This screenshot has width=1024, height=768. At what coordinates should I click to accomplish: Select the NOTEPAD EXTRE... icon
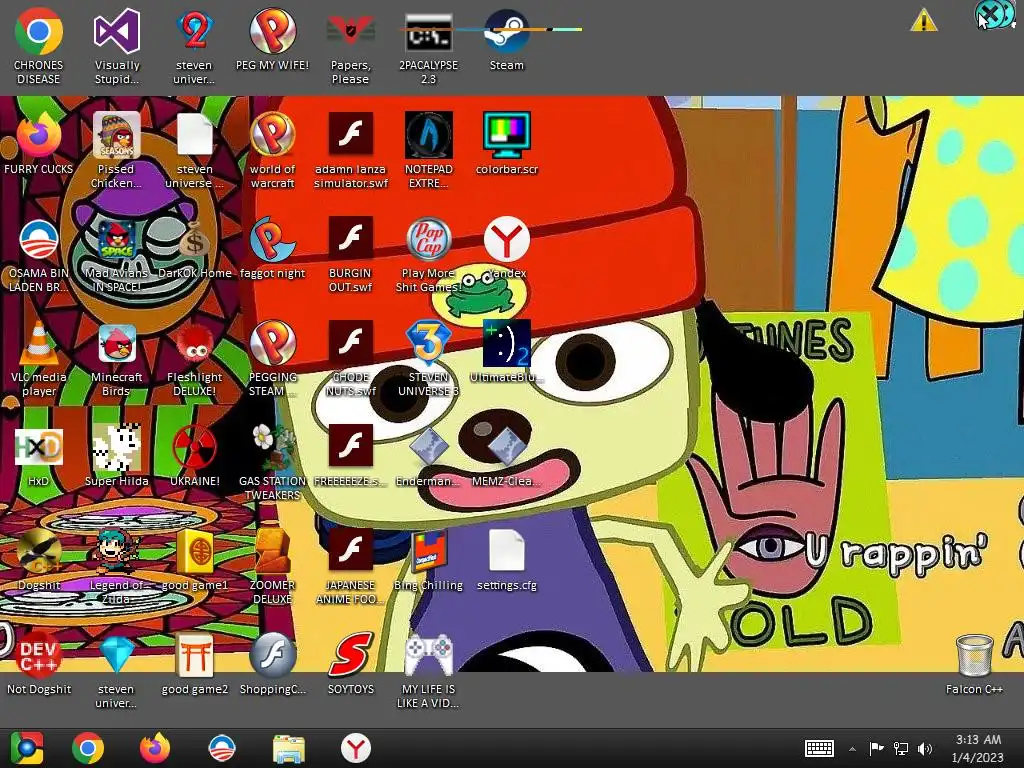(428, 135)
